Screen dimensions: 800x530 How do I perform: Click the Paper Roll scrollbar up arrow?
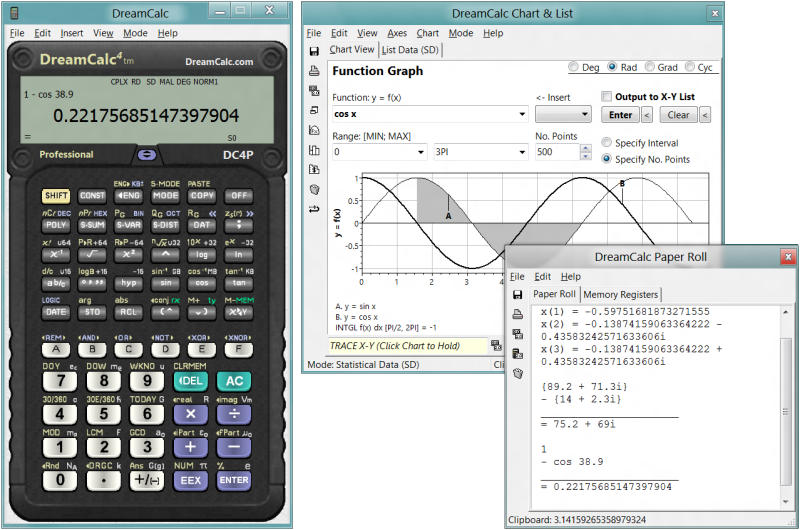(x=786, y=312)
